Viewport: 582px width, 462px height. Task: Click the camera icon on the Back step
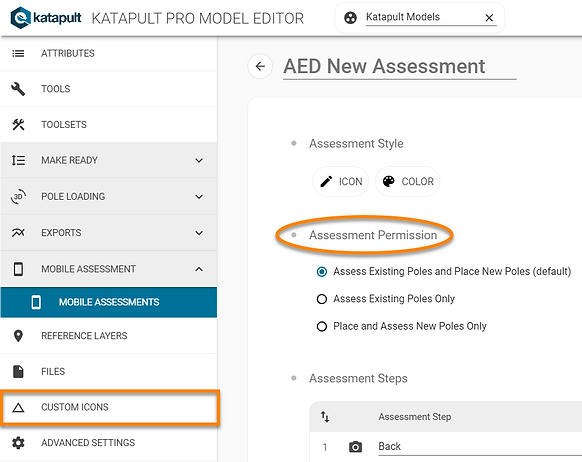[355, 447]
